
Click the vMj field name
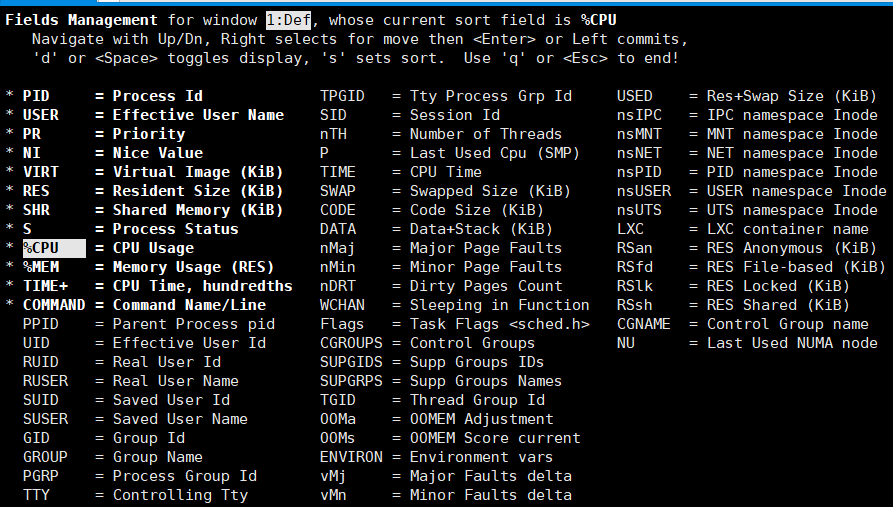point(333,476)
